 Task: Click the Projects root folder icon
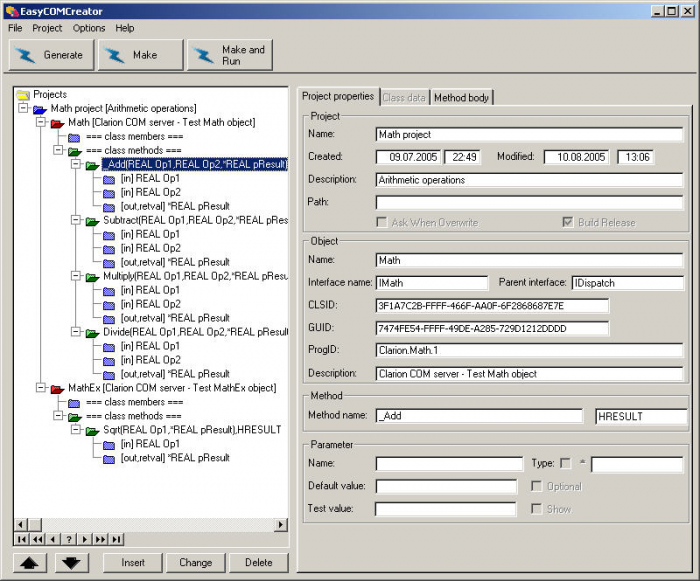(x=23, y=95)
